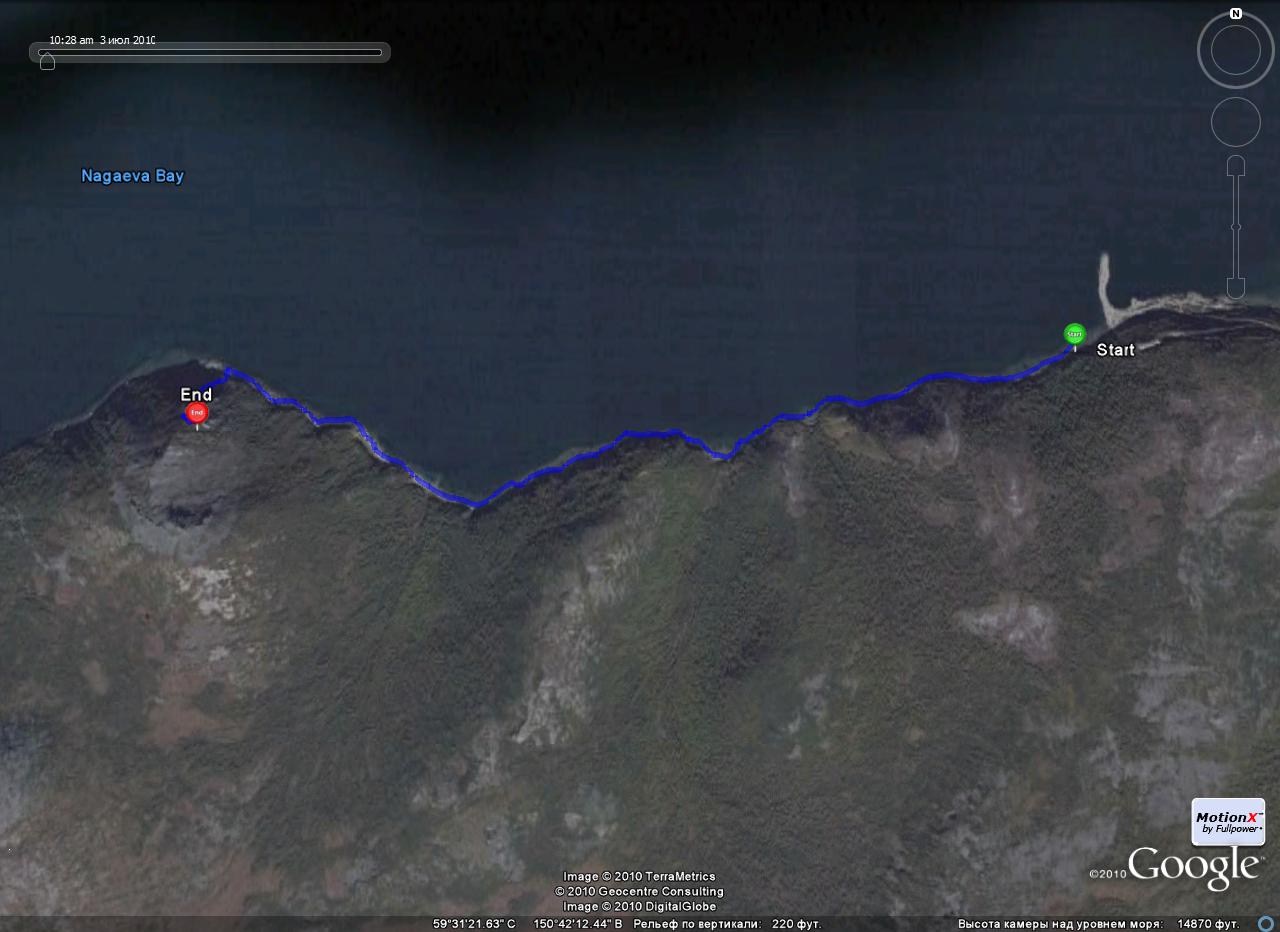Open the MotionX by Fullpower logo

(x=1228, y=822)
